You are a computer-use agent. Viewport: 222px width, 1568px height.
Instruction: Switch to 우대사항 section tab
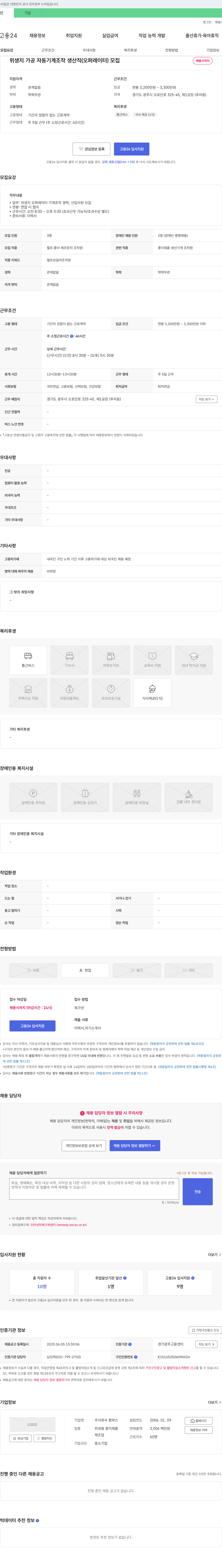point(89,51)
